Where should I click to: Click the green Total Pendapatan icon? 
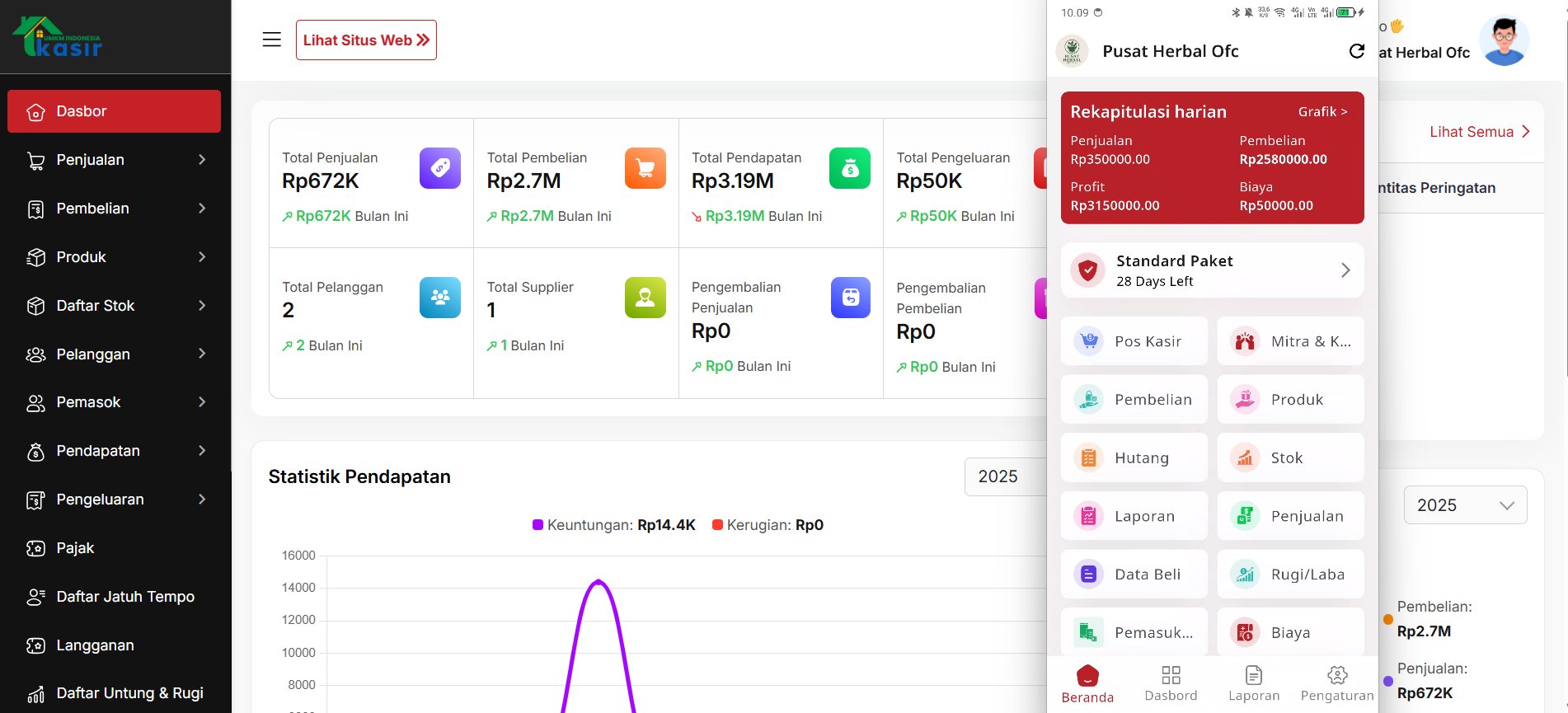849,168
